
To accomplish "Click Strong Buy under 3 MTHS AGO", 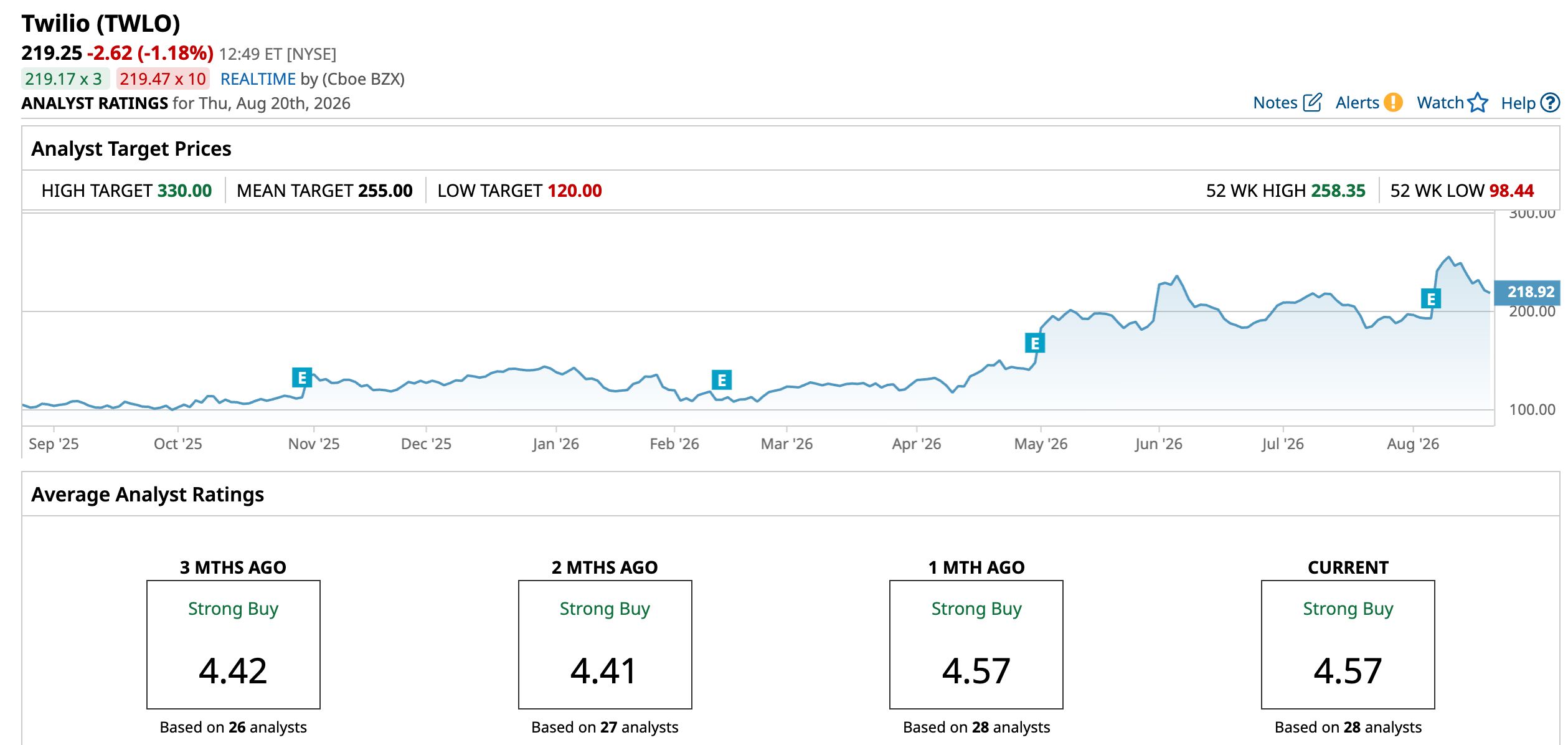I will 234,609.
